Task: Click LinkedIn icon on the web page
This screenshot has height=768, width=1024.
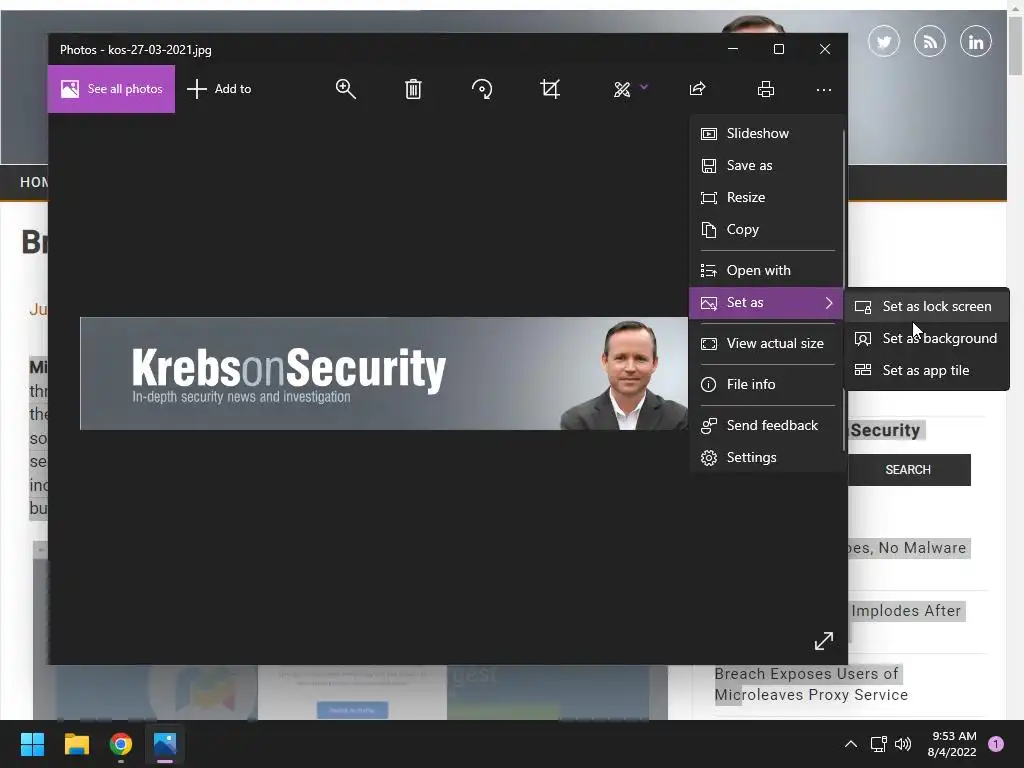Action: coord(976,42)
